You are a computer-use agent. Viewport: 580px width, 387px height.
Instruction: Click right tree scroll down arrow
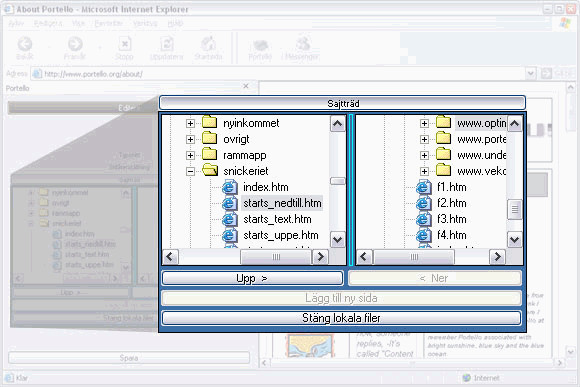[515, 239]
